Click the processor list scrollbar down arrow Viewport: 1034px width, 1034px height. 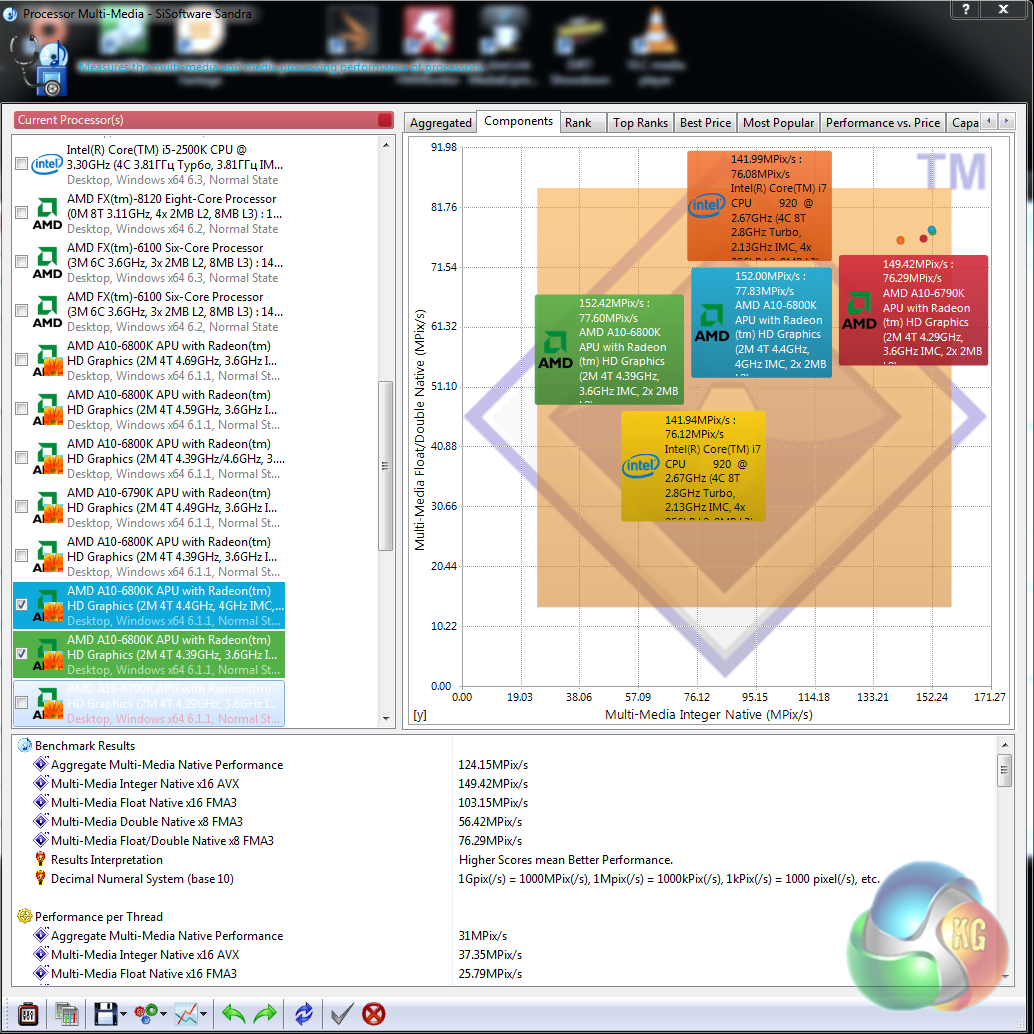pyautogui.click(x=387, y=717)
